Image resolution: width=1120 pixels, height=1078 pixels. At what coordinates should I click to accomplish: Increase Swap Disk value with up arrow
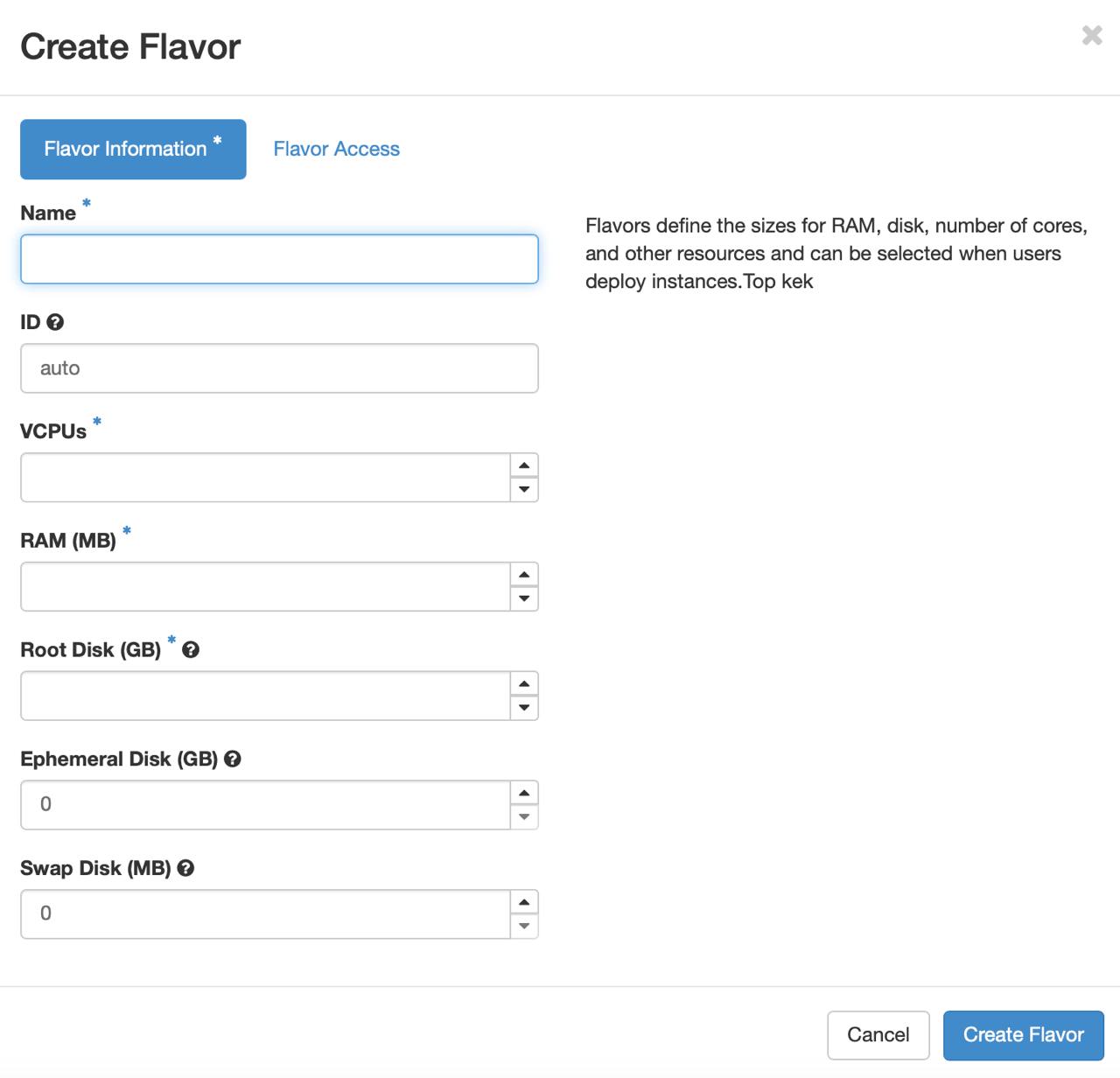point(523,902)
